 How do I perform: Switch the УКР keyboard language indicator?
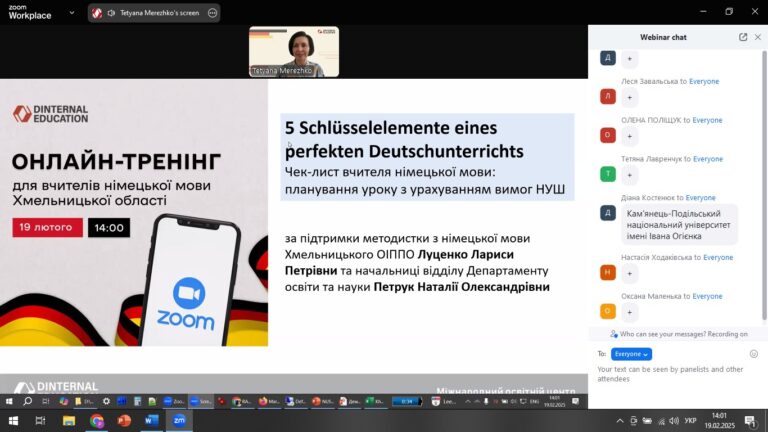(691, 421)
